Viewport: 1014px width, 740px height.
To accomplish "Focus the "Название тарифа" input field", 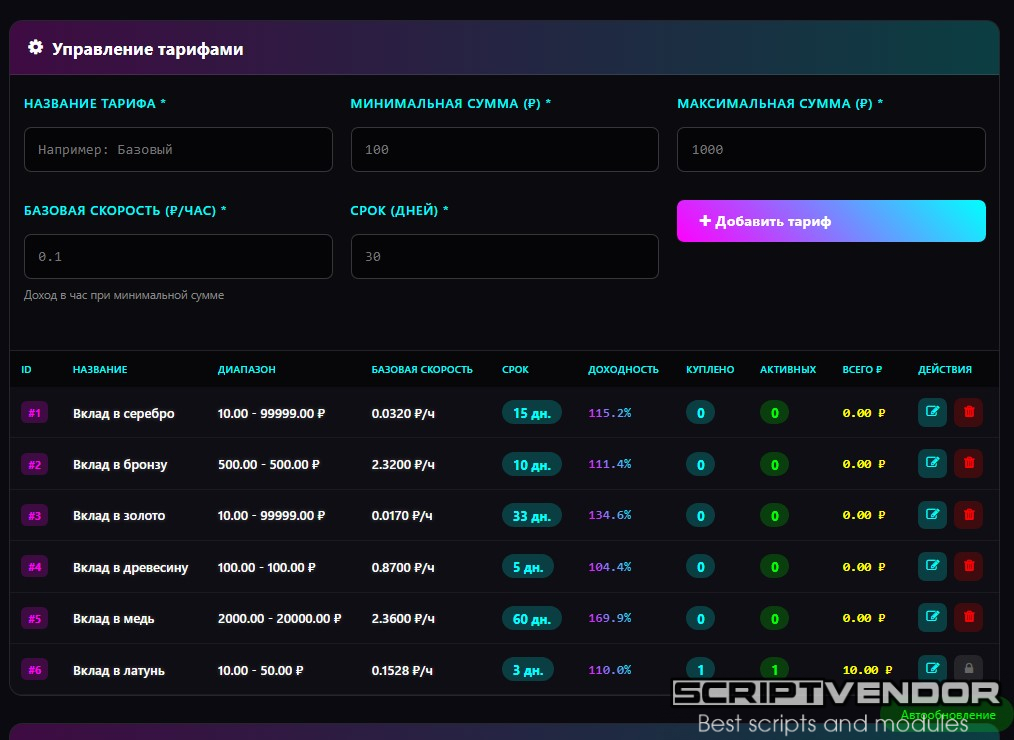I will tap(178, 149).
